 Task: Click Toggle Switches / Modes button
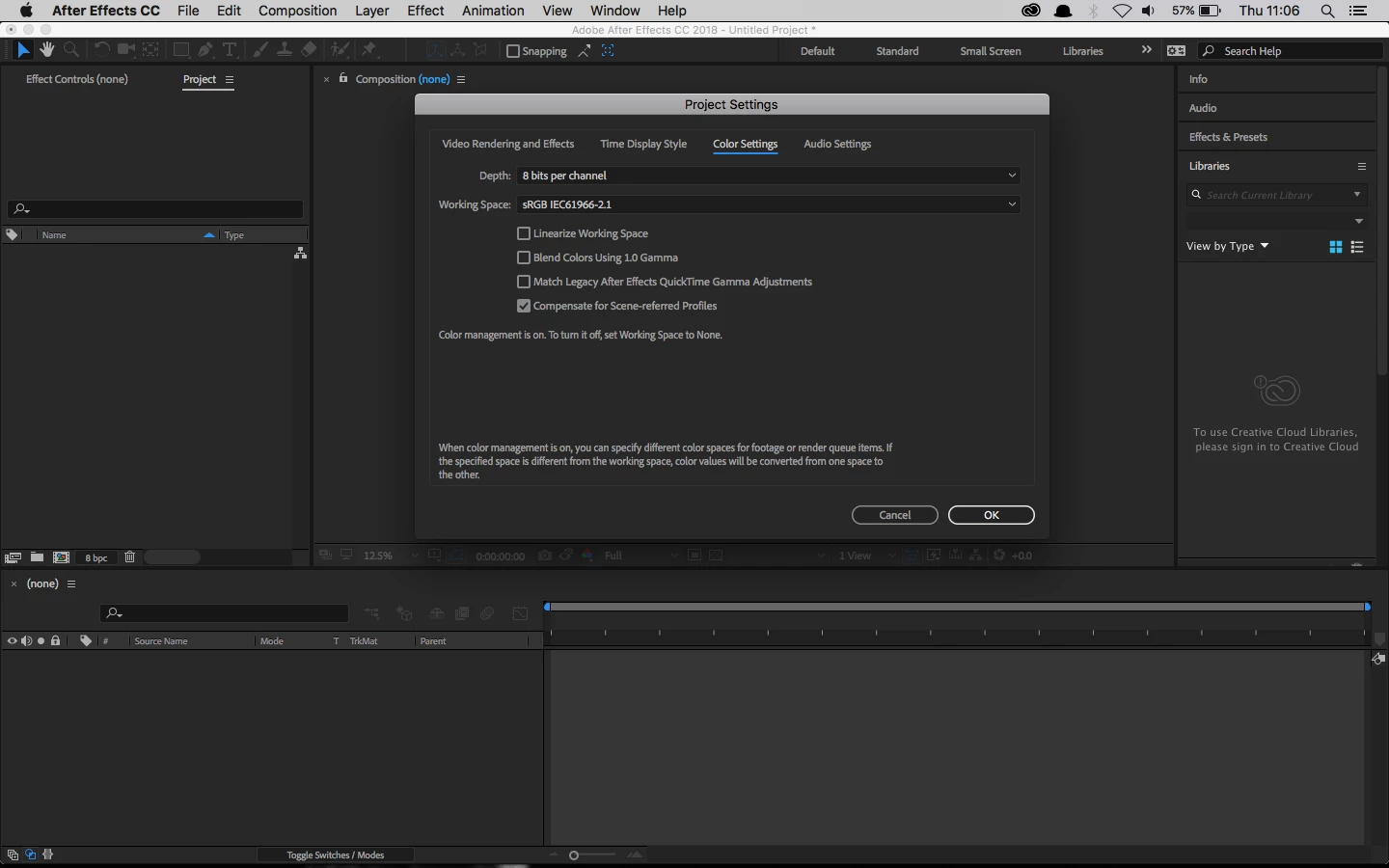coord(336,854)
